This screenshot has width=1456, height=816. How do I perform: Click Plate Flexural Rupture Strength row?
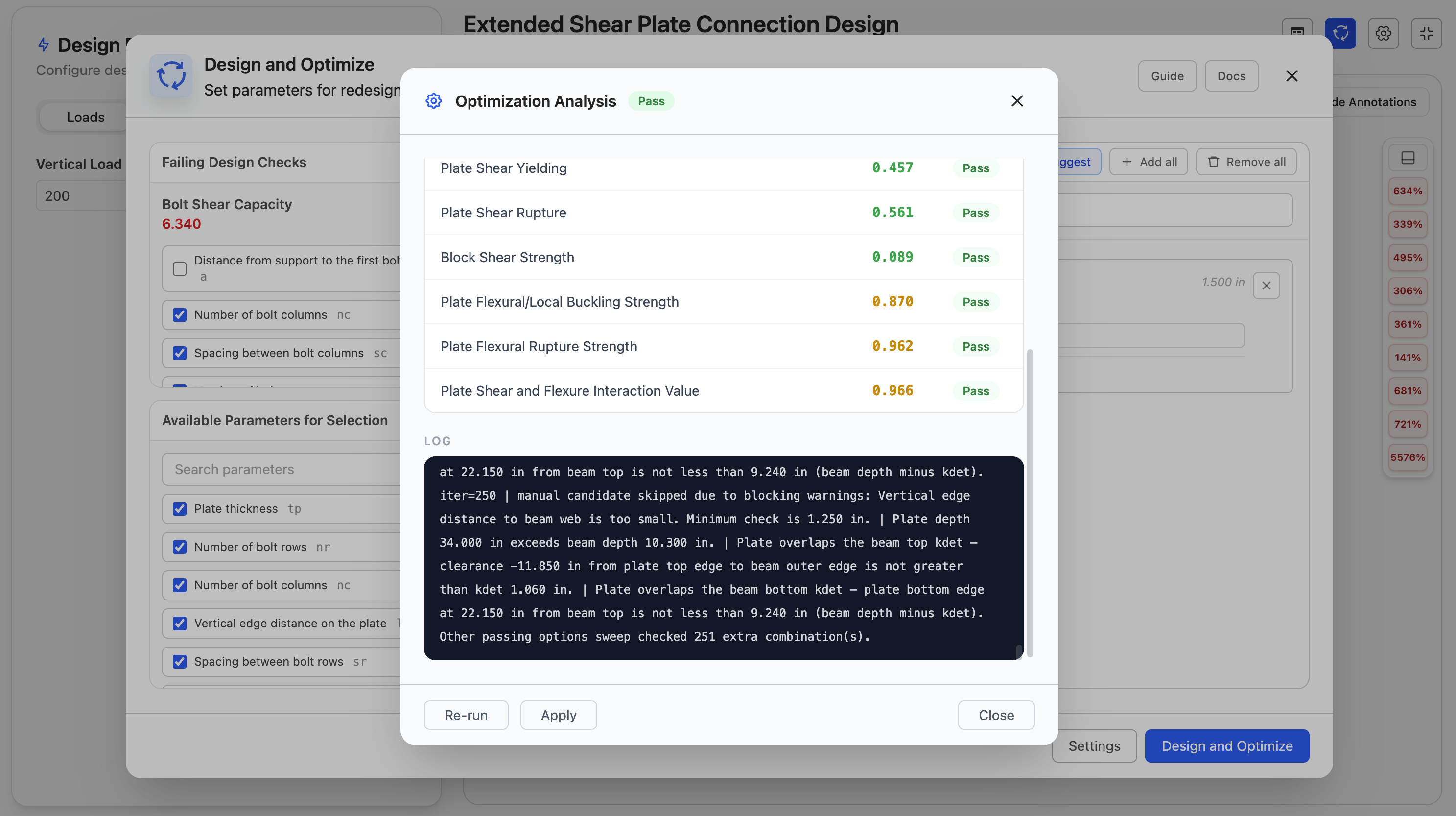tap(724, 346)
